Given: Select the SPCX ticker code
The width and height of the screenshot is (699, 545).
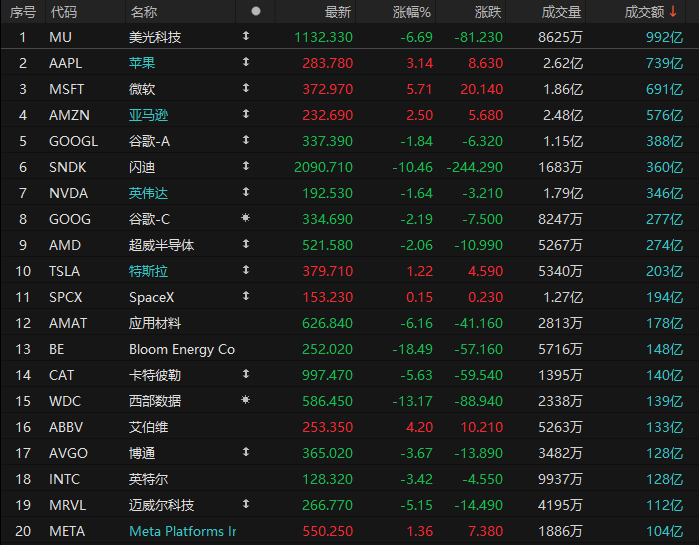Looking at the screenshot, I should coord(66,297).
